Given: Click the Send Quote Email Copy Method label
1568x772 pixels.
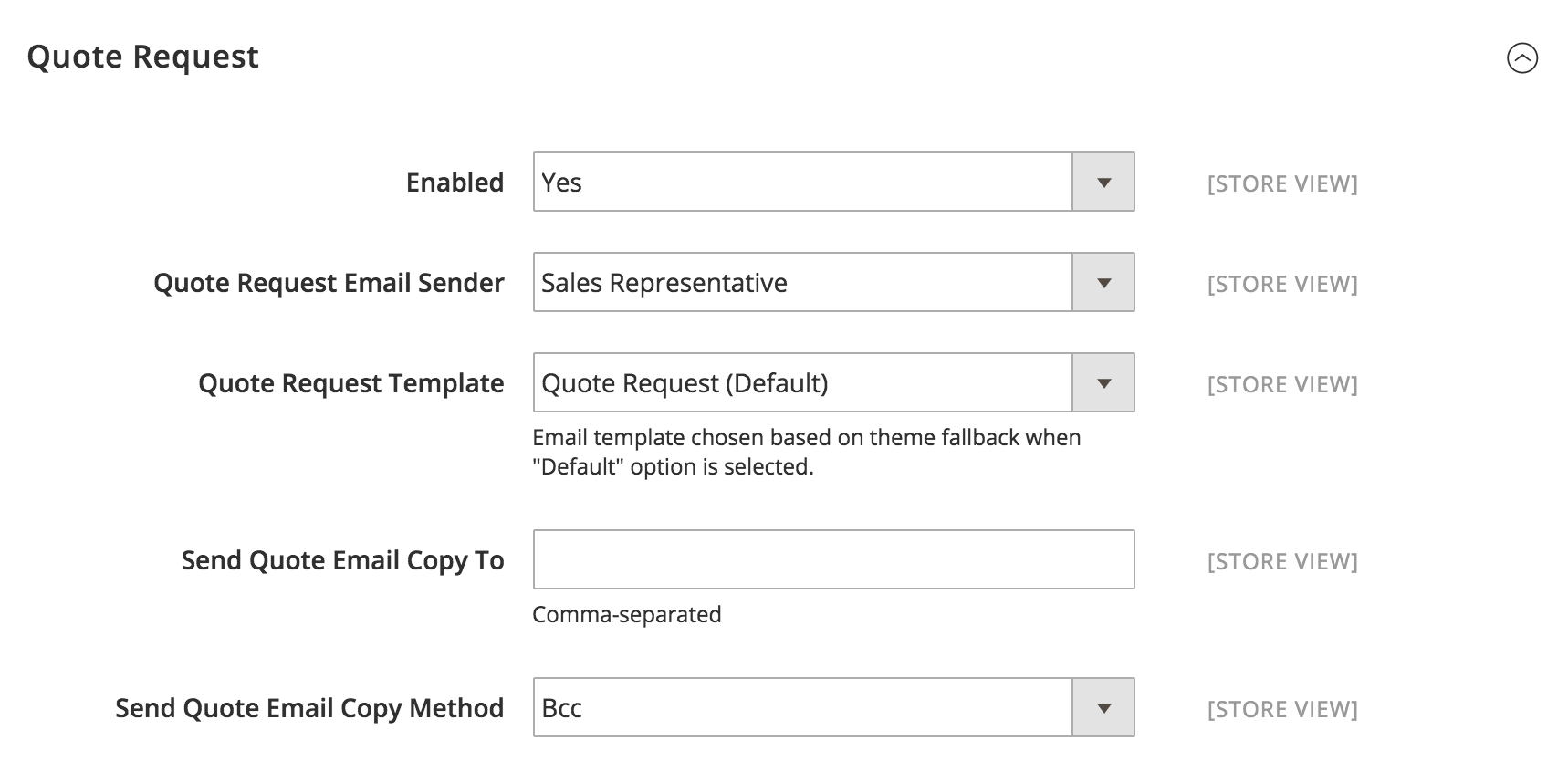Looking at the screenshot, I should pos(309,708).
